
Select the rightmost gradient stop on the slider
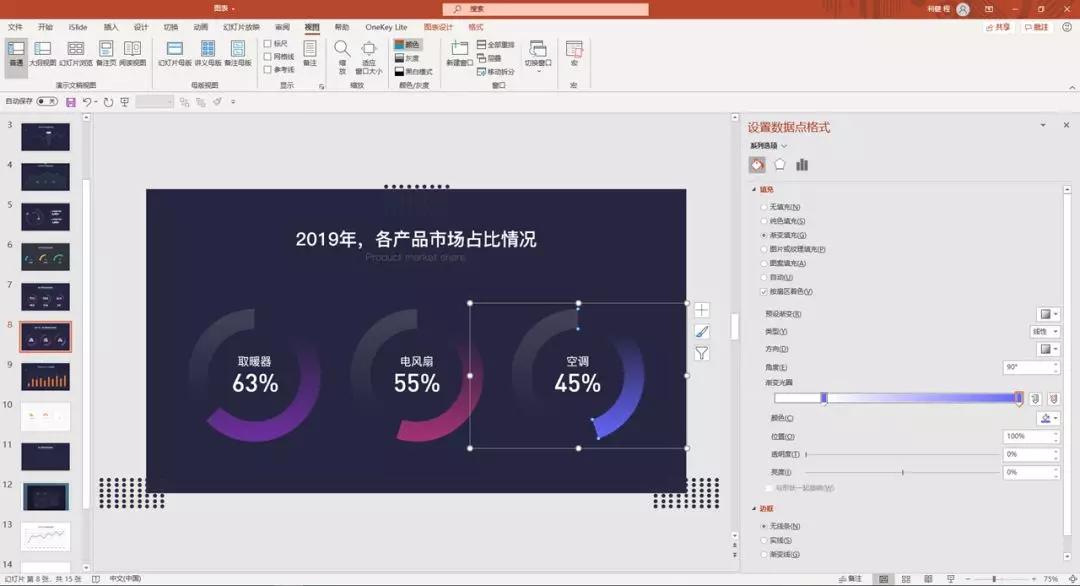[1018, 396]
